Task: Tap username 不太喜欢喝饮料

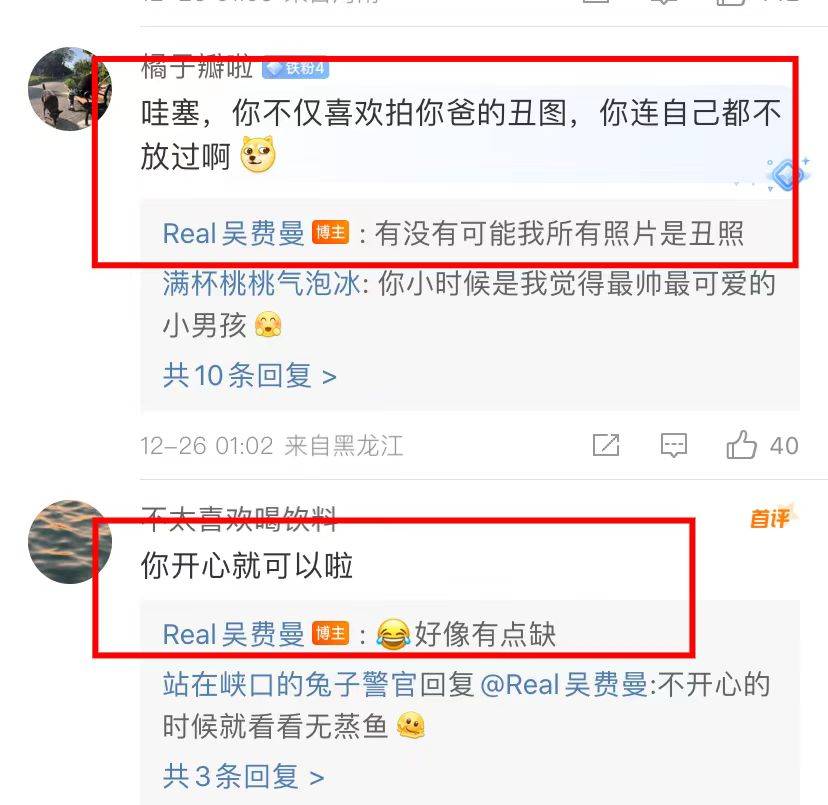Action: click(x=239, y=519)
